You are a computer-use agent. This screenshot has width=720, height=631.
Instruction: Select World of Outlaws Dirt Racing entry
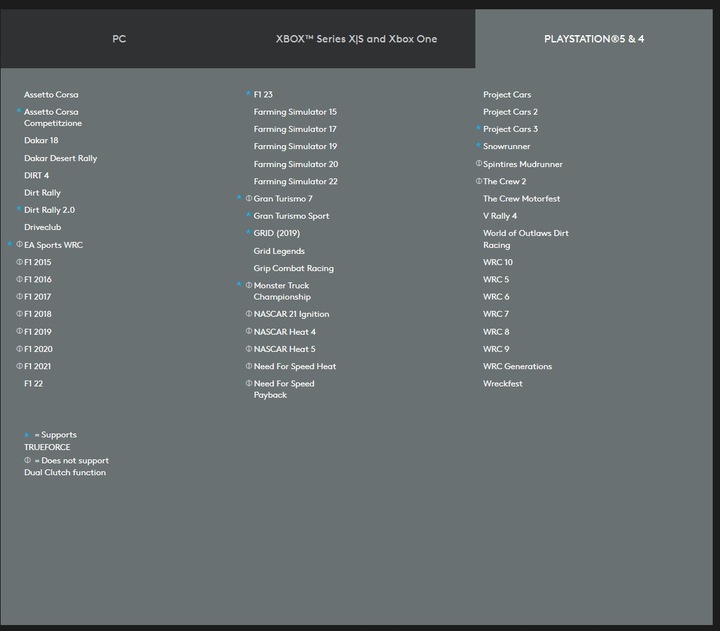click(525, 239)
